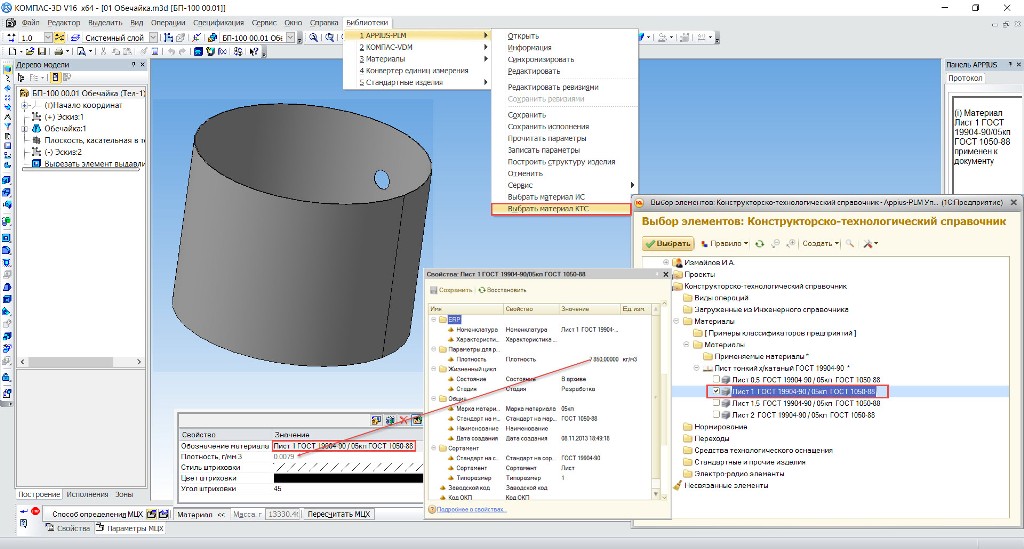Collapse the Сортамент group in properties window

point(434,448)
